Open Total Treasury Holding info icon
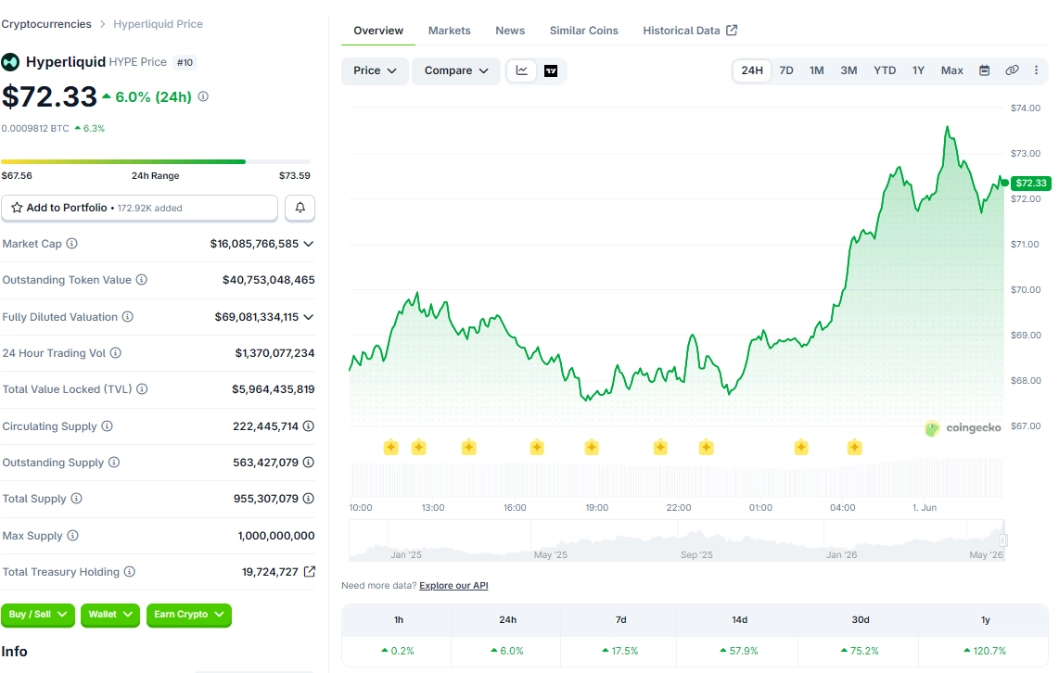 (130, 572)
